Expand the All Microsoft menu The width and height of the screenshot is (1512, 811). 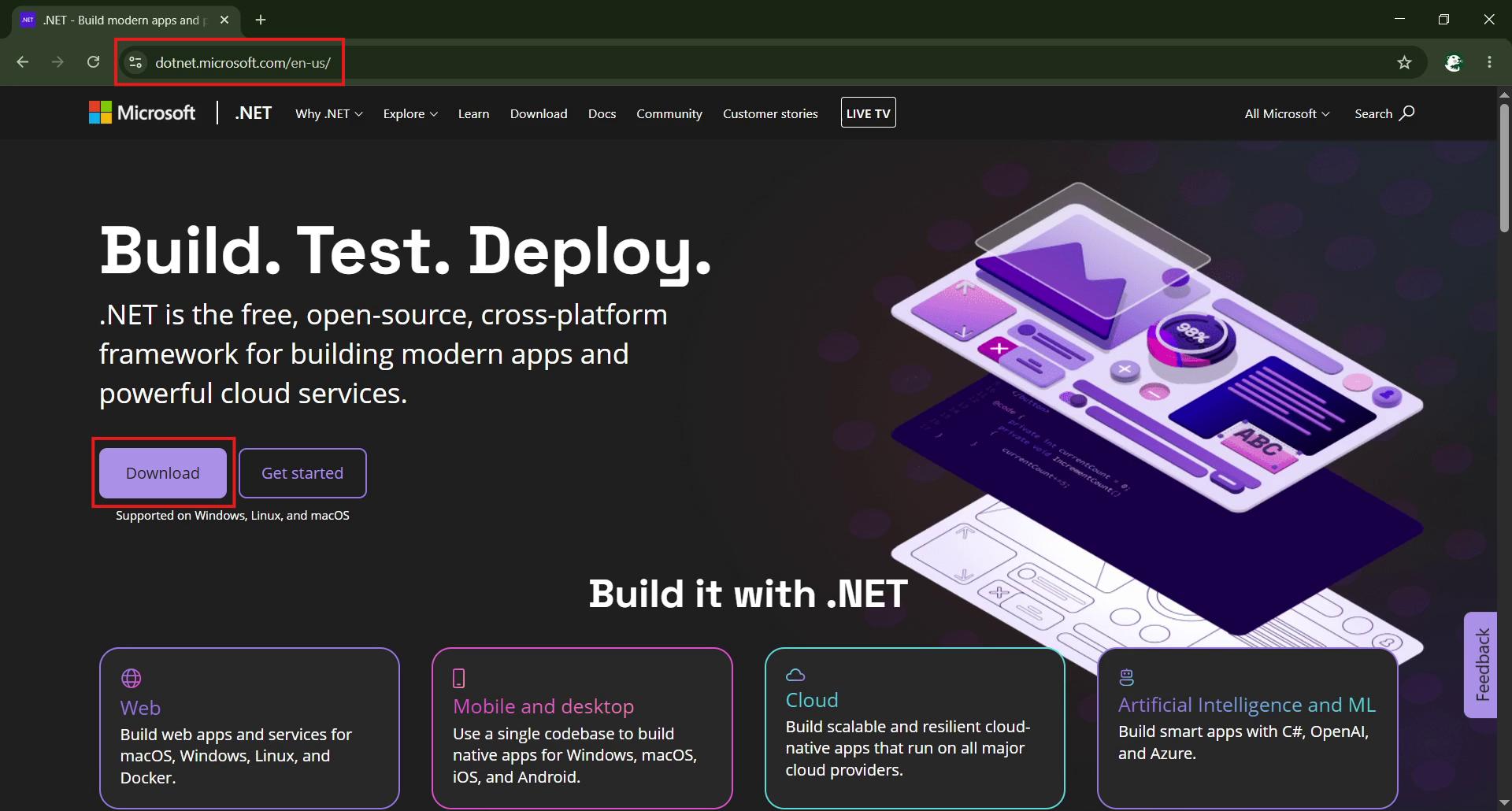tap(1287, 113)
